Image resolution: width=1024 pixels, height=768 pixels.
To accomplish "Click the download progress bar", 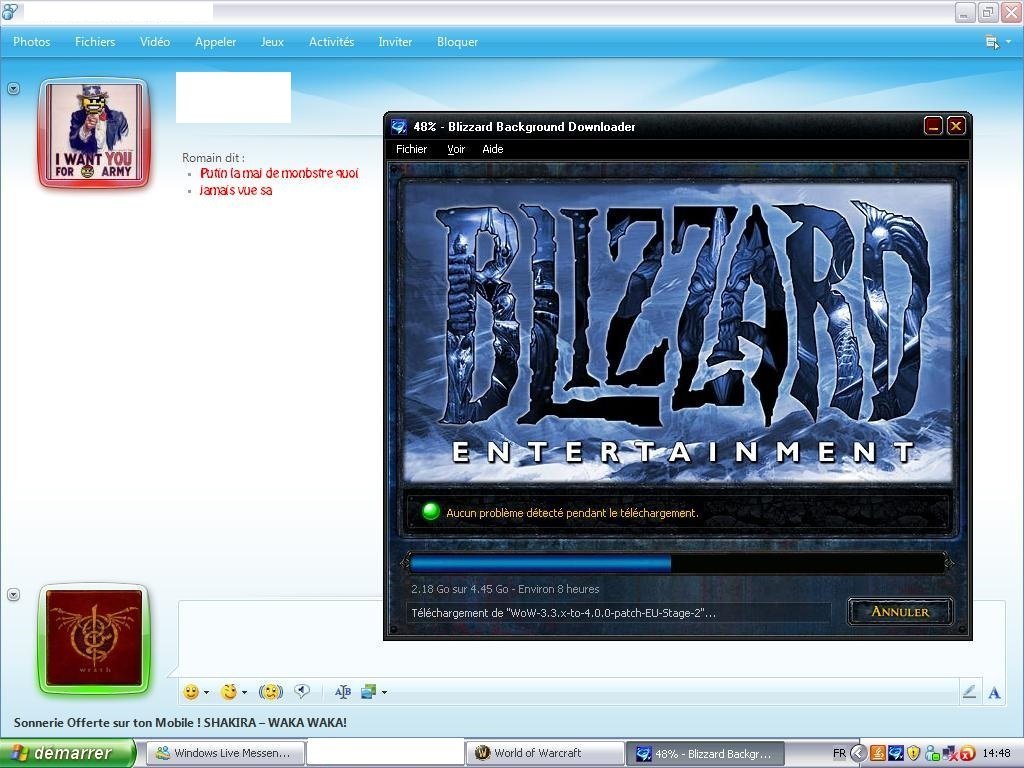I will pyautogui.click(x=678, y=563).
